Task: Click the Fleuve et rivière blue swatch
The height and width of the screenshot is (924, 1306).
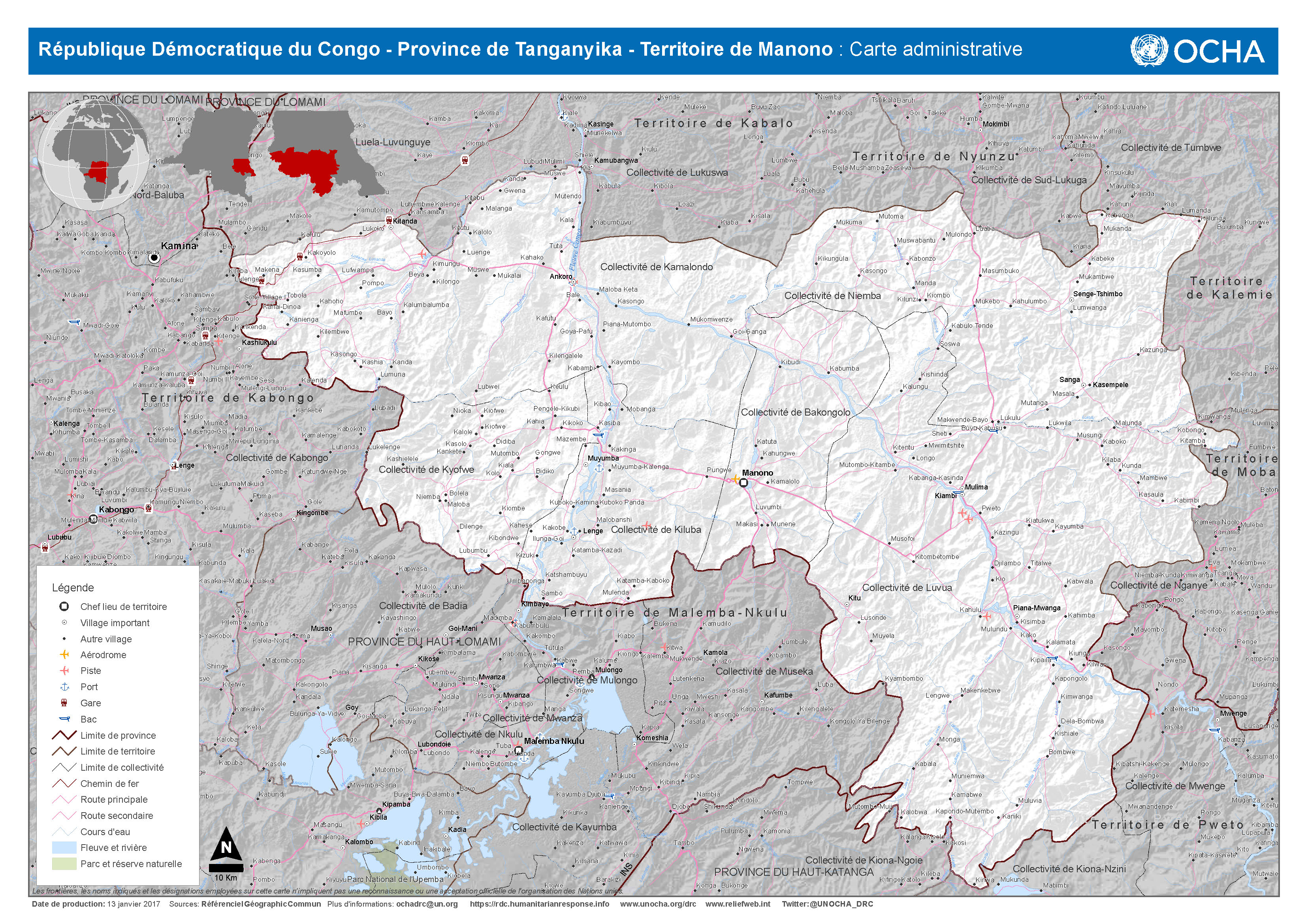Action: coord(64,847)
